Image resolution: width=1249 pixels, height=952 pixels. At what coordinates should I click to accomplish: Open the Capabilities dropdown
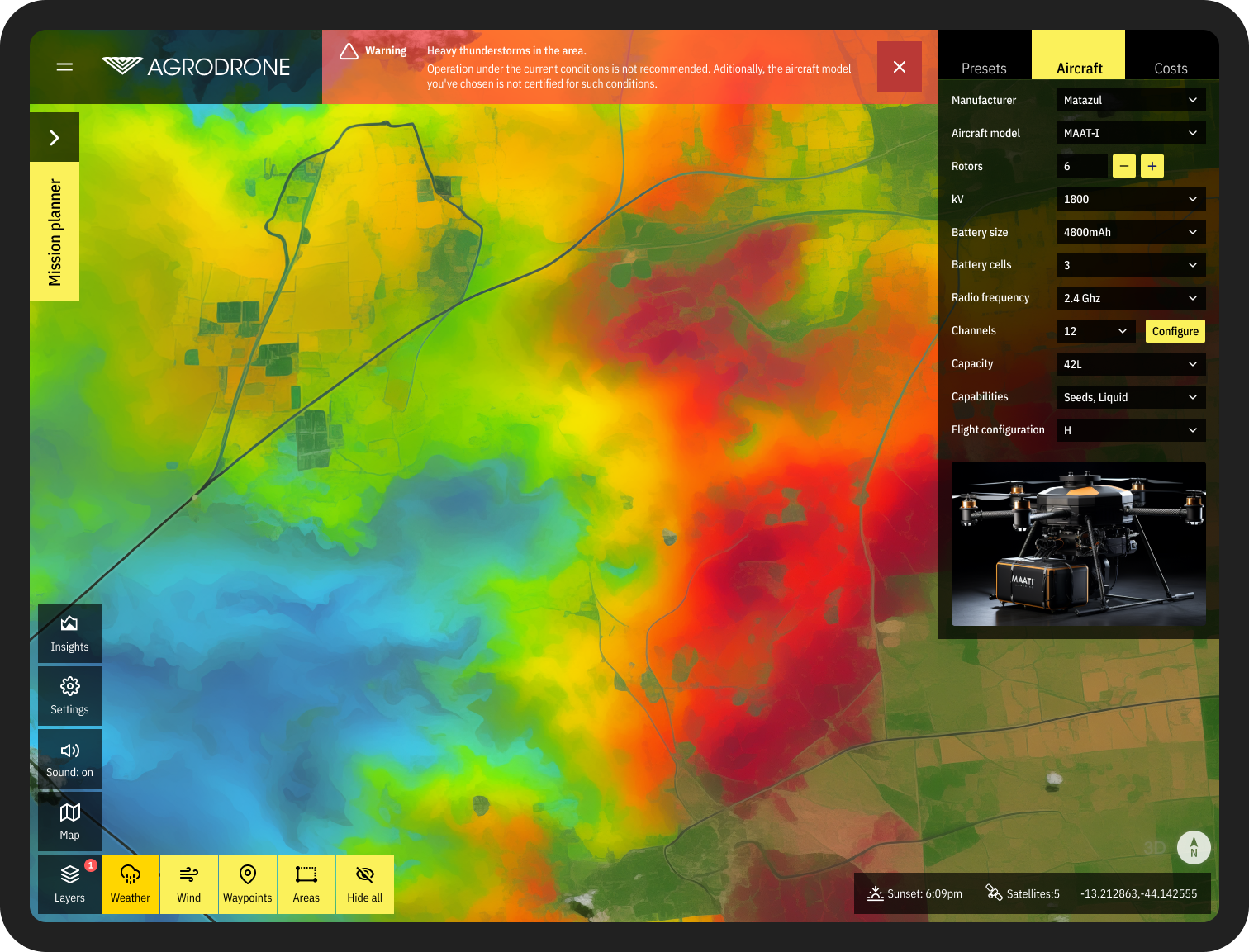(1131, 397)
